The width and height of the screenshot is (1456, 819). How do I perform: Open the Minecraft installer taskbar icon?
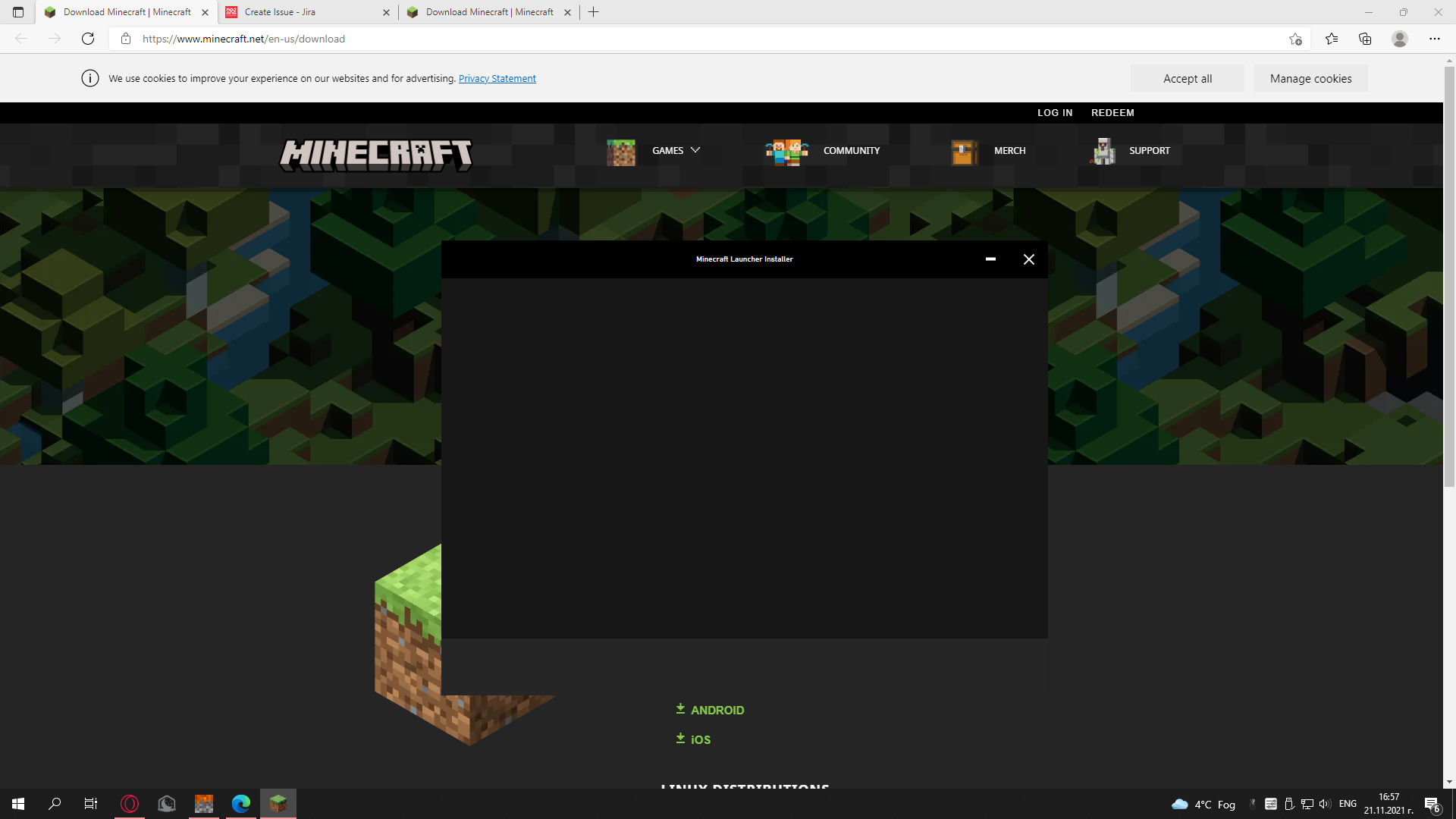coord(278,803)
